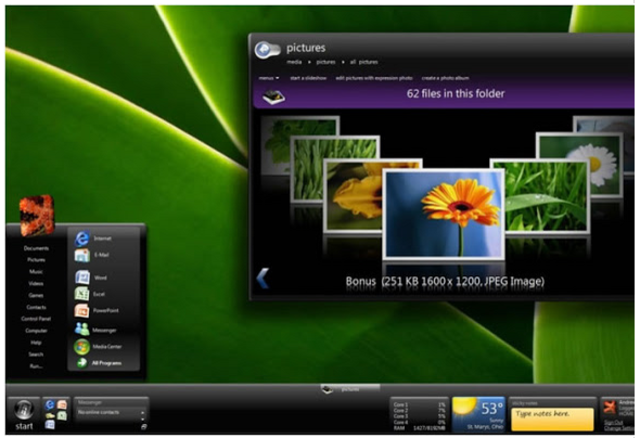
Task: Go to previous picture with left chevron
Action: point(263,278)
